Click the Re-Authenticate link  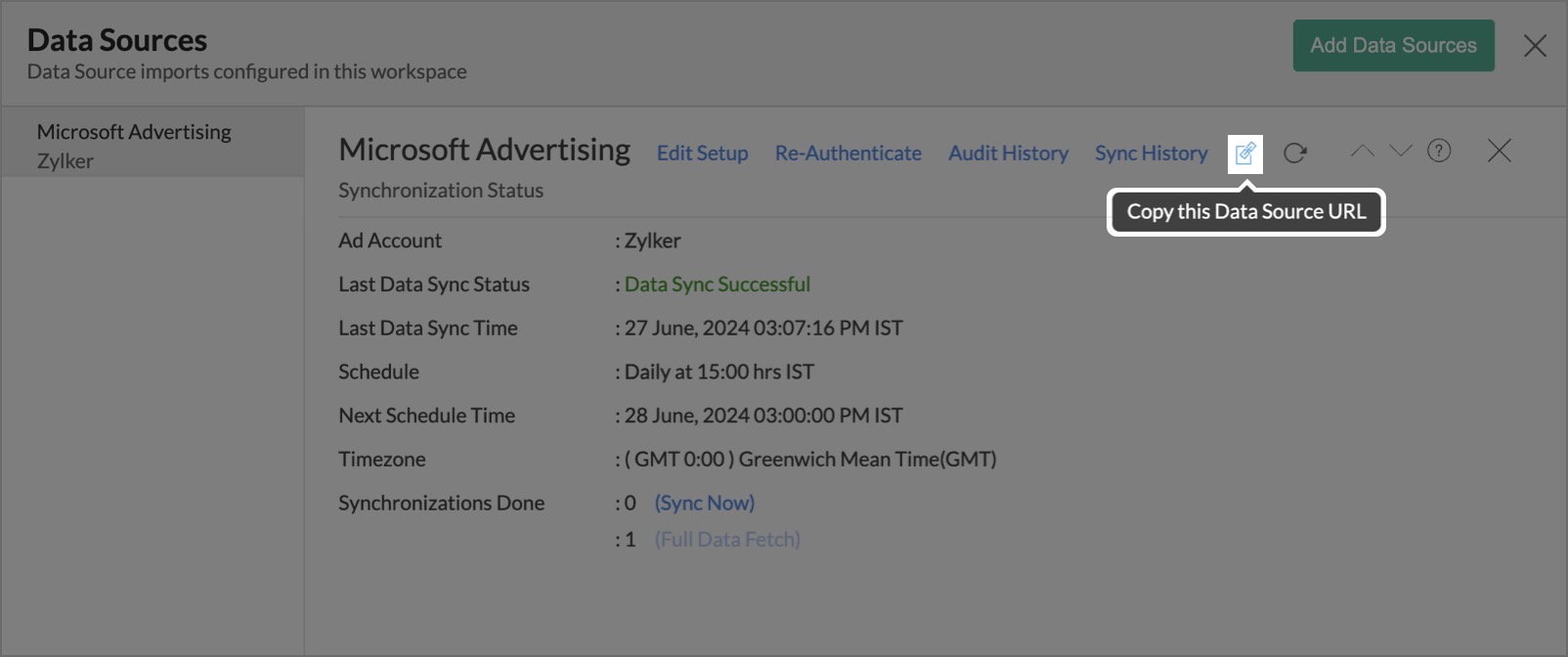tap(848, 153)
